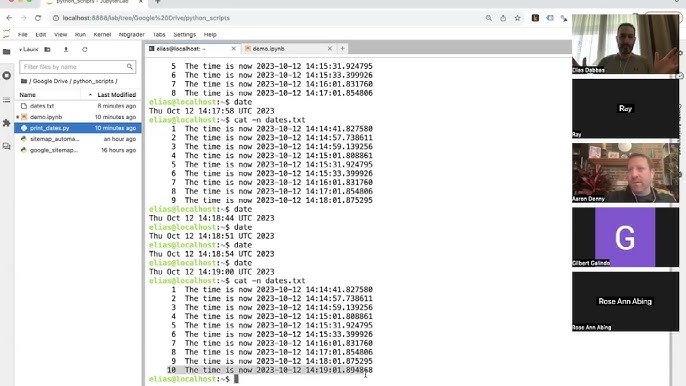
Task: Click the browser forward arrow
Action: pos(24,18)
